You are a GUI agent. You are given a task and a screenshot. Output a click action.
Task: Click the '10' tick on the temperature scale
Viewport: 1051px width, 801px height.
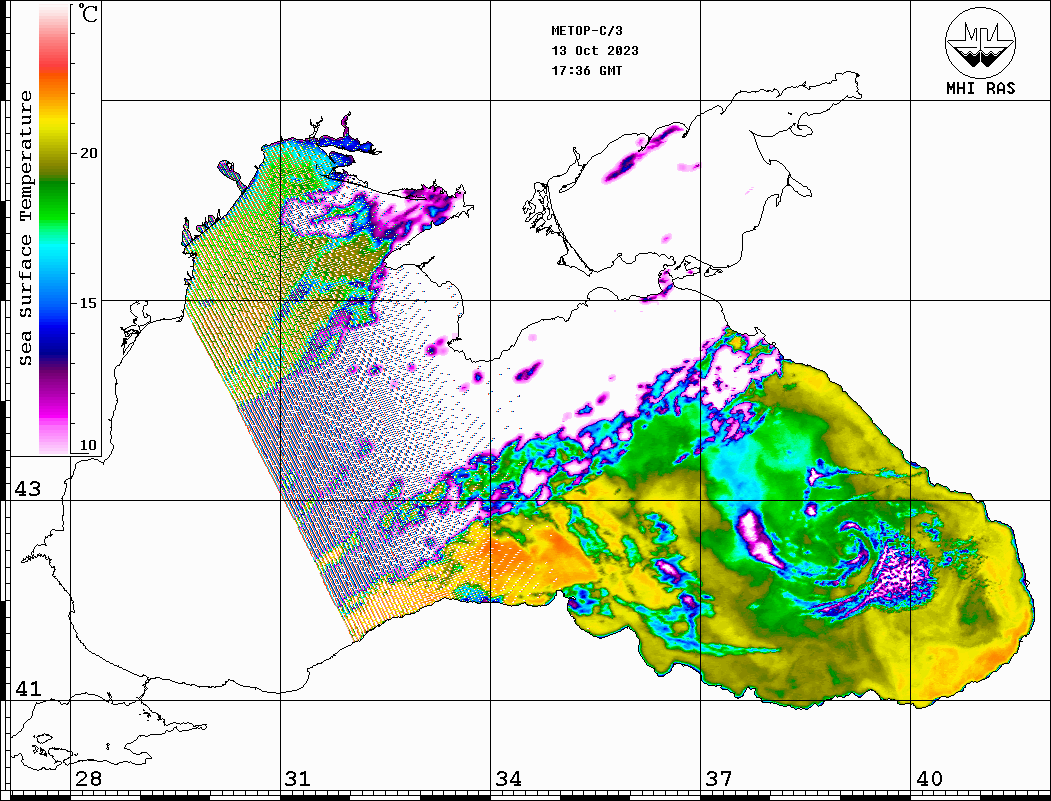point(88,445)
